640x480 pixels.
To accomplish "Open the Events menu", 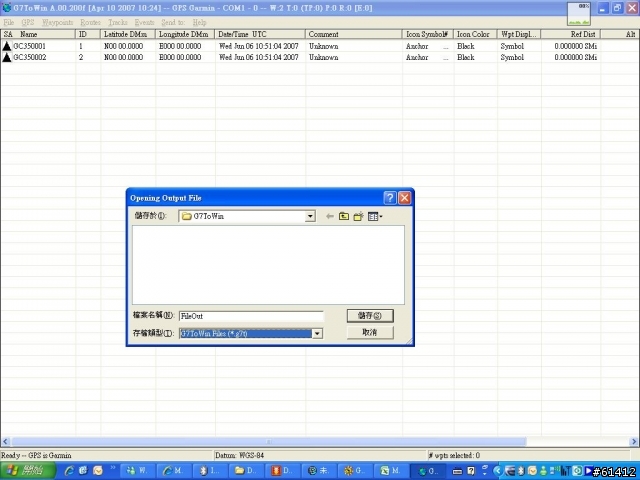I will pyautogui.click(x=144, y=22).
